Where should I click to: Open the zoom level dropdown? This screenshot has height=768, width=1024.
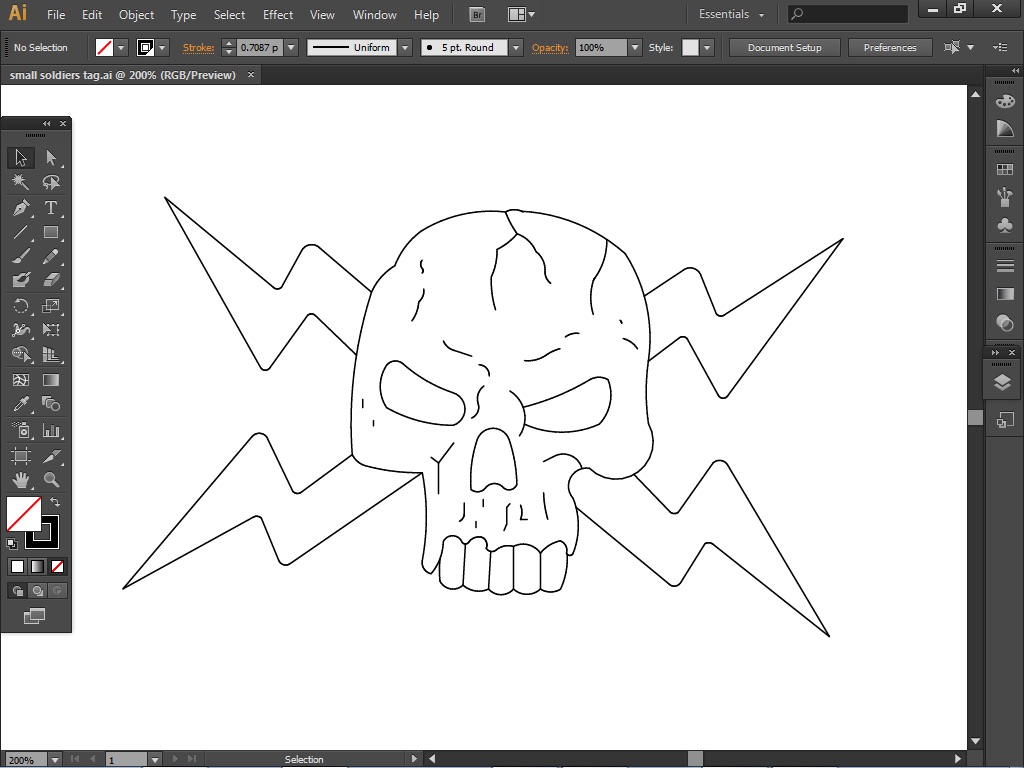point(55,760)
